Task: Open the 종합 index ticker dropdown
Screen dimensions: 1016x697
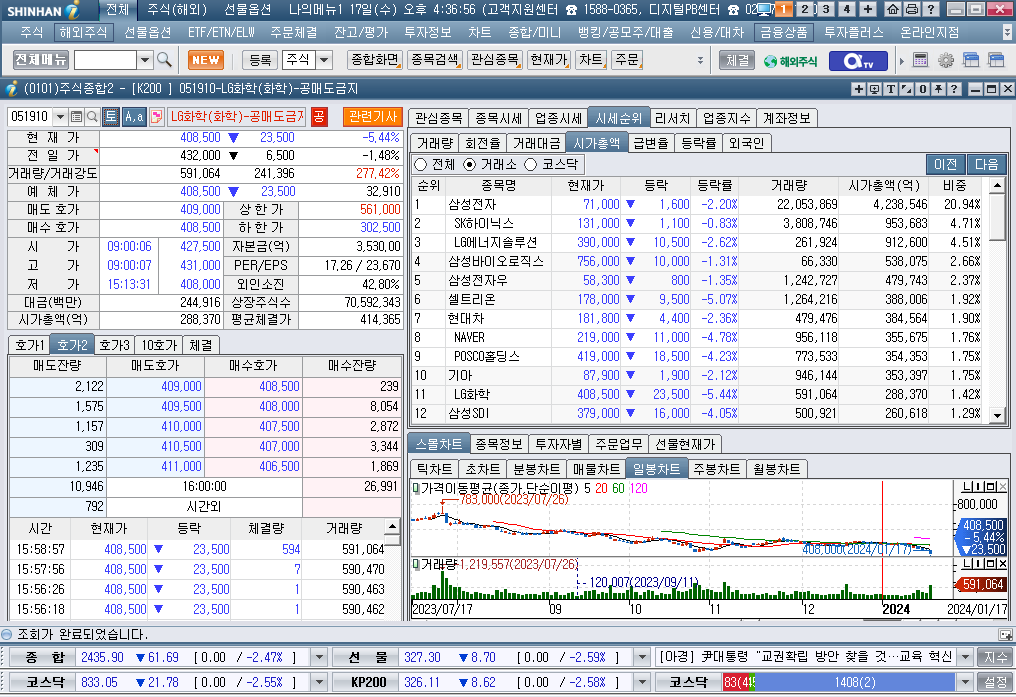Action: click(319, 657)
